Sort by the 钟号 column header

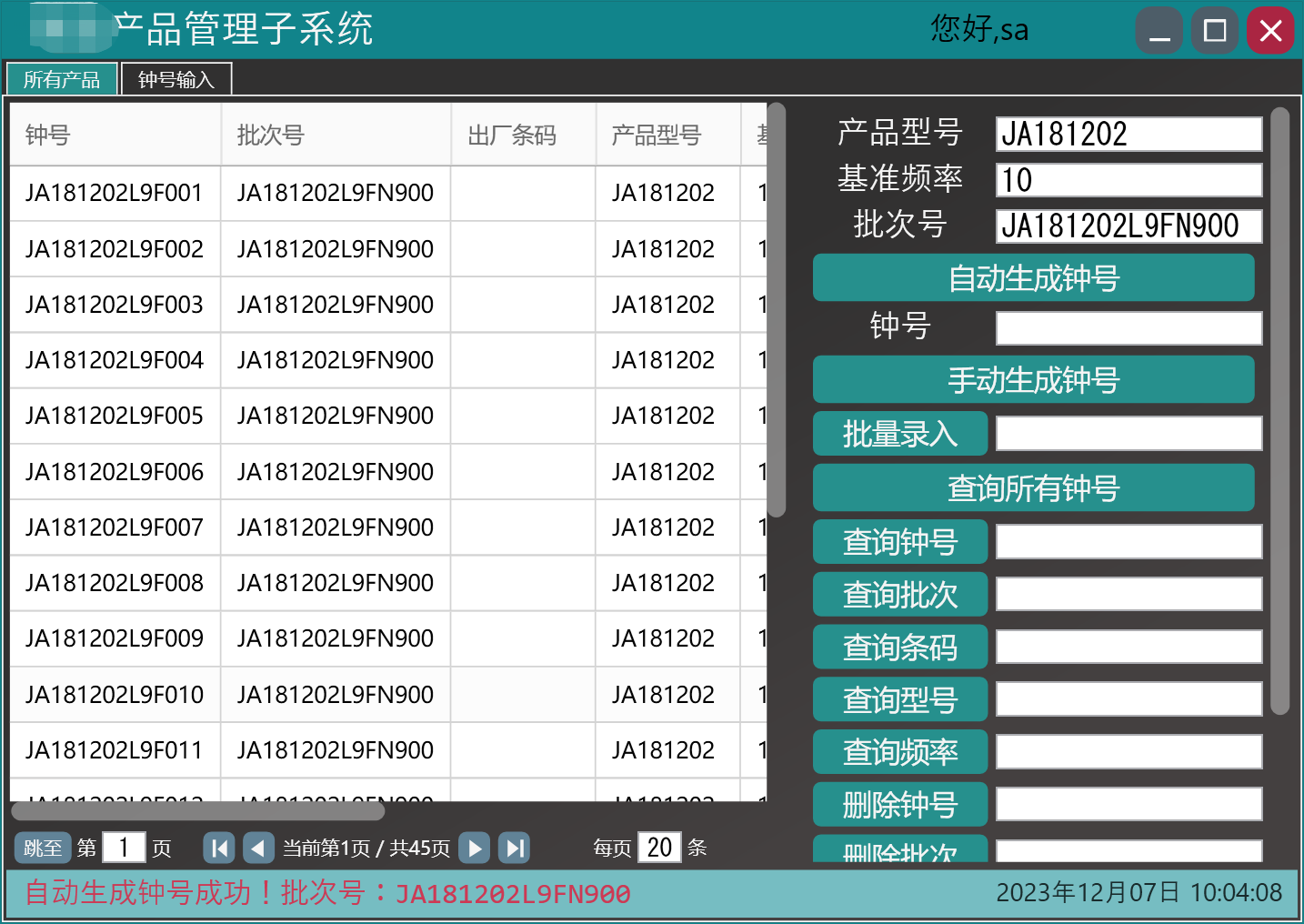pos(115,135)
